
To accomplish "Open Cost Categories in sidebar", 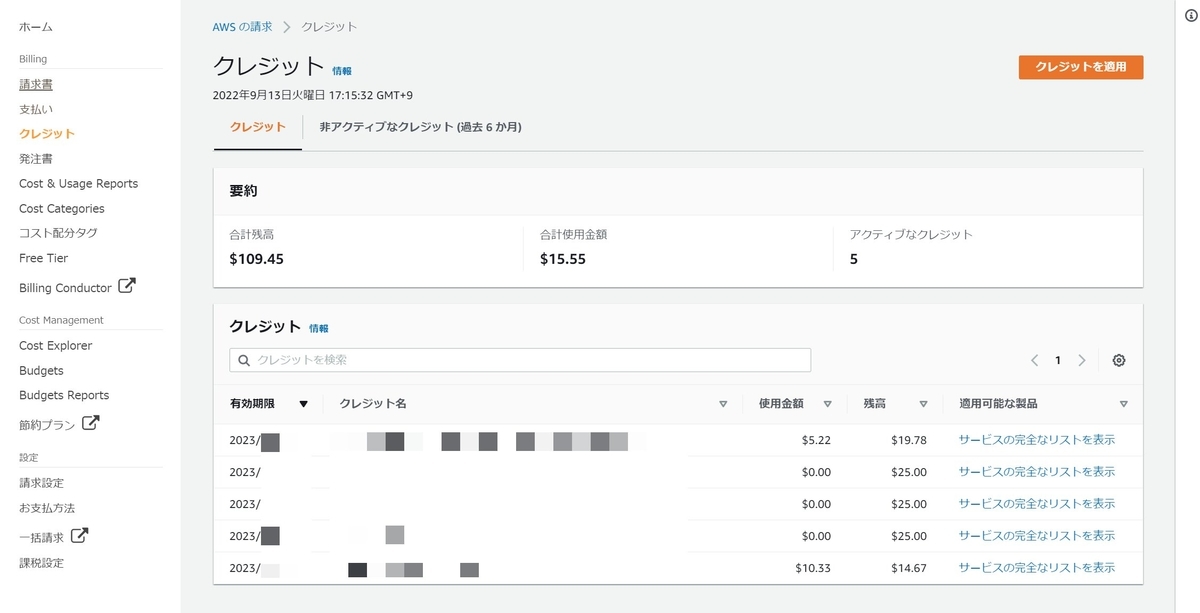I will click(62, 208).
